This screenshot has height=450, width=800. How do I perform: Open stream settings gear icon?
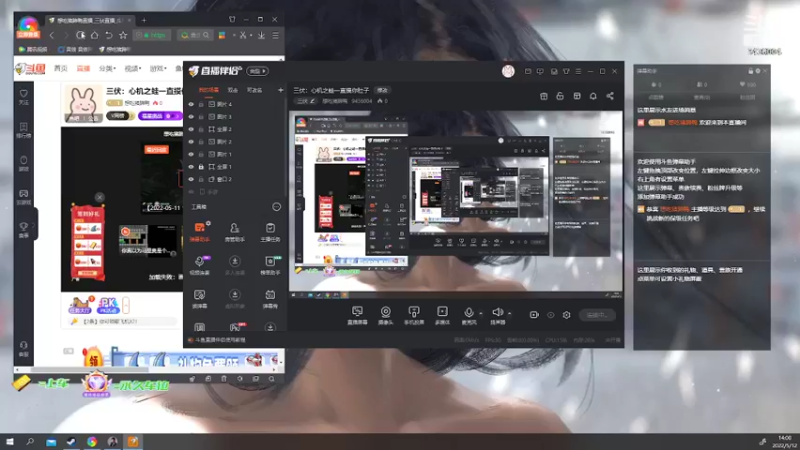click(x=566, y=315)
